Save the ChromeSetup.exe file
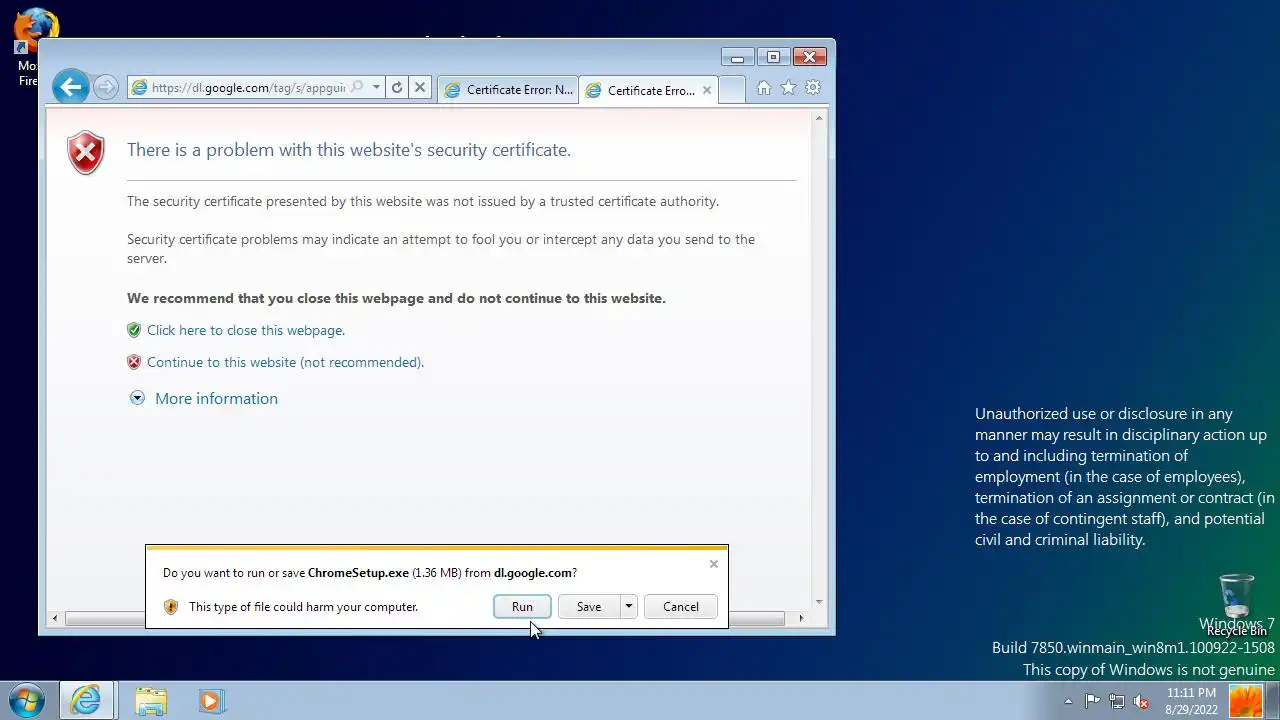The height and width of the screenshot is (720, 1280). tap(589, 607)
